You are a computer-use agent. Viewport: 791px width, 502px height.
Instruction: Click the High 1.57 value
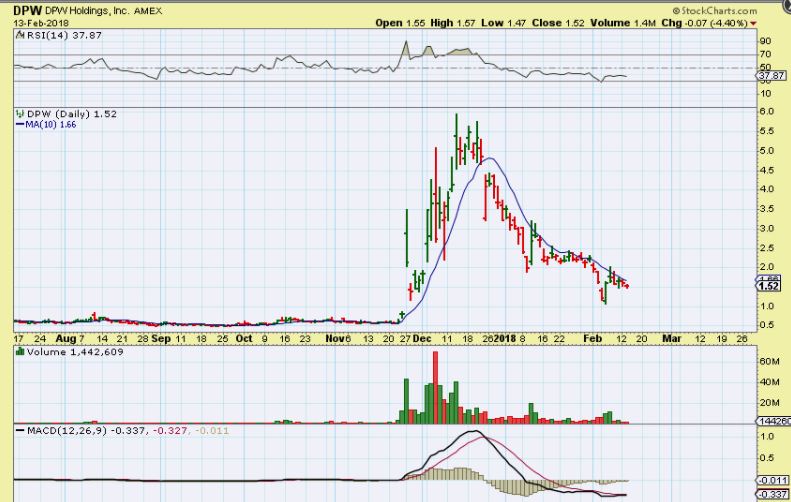tap(453, 23)
